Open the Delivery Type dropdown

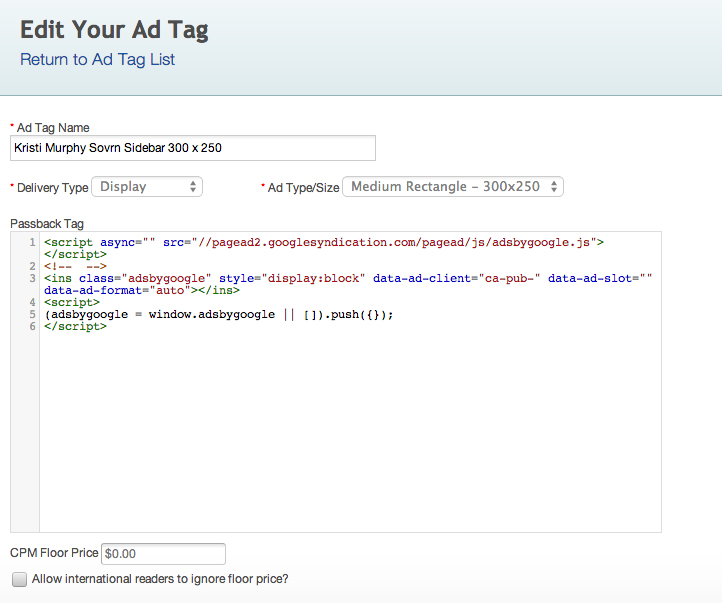click(147, 186)
